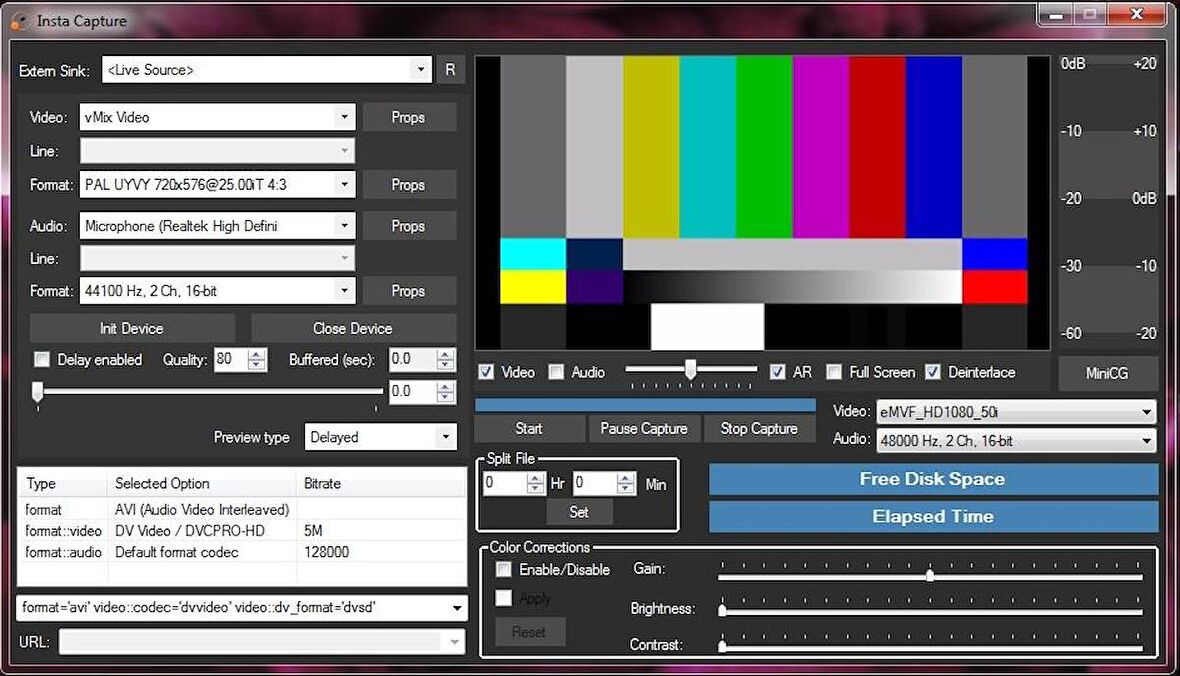The width and height of the screenshot is (1180, 676).
Task: Open the Audio Microphone device dropdown
Action: [x=217, y=226]
